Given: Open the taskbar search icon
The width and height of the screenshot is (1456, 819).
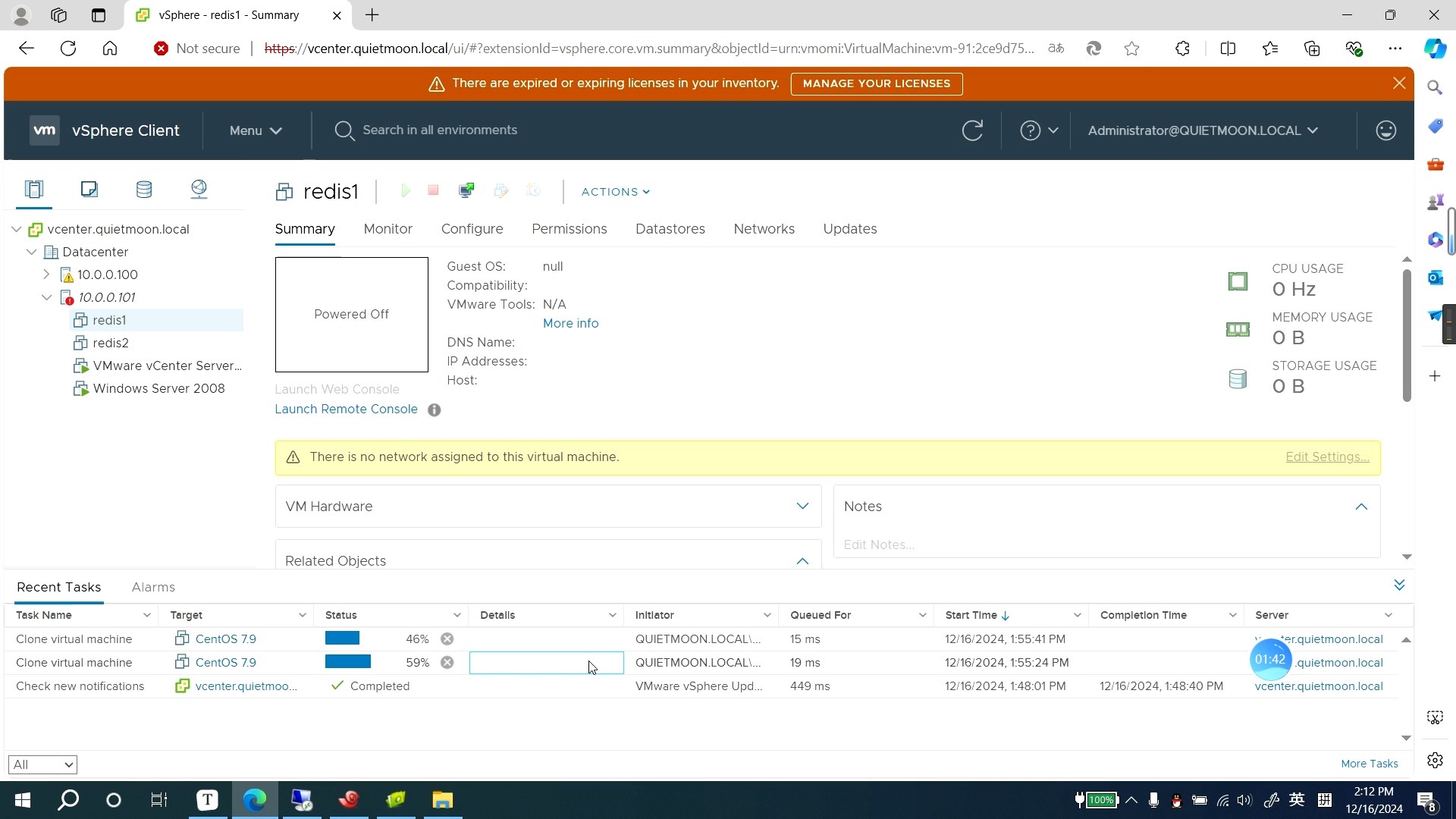Looking at the screenshot, I should click(x=68, y=800).
